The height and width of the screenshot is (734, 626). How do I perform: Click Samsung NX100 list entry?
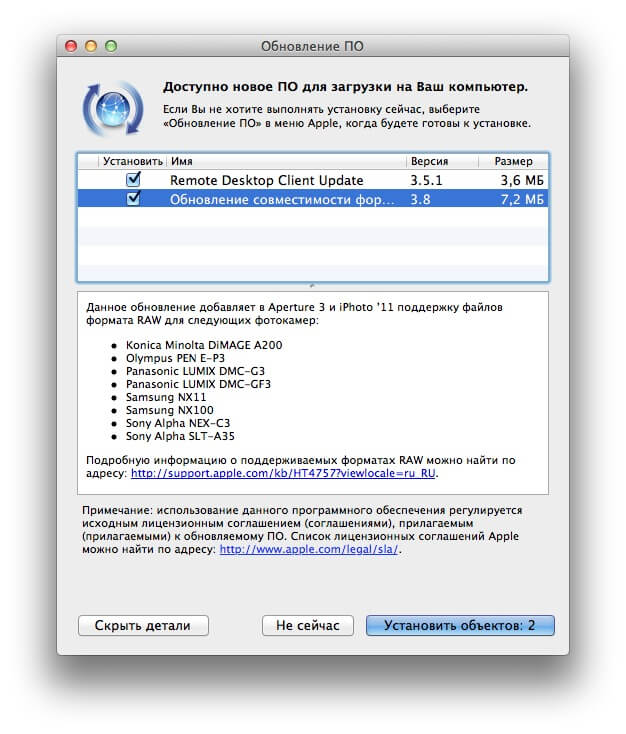(x=169, y=411)
